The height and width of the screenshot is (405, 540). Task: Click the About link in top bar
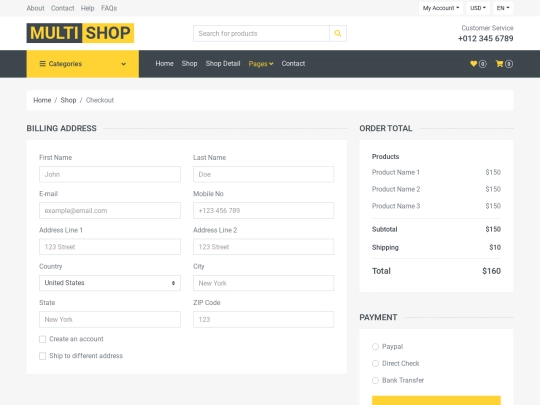click(x=35, y=8)
